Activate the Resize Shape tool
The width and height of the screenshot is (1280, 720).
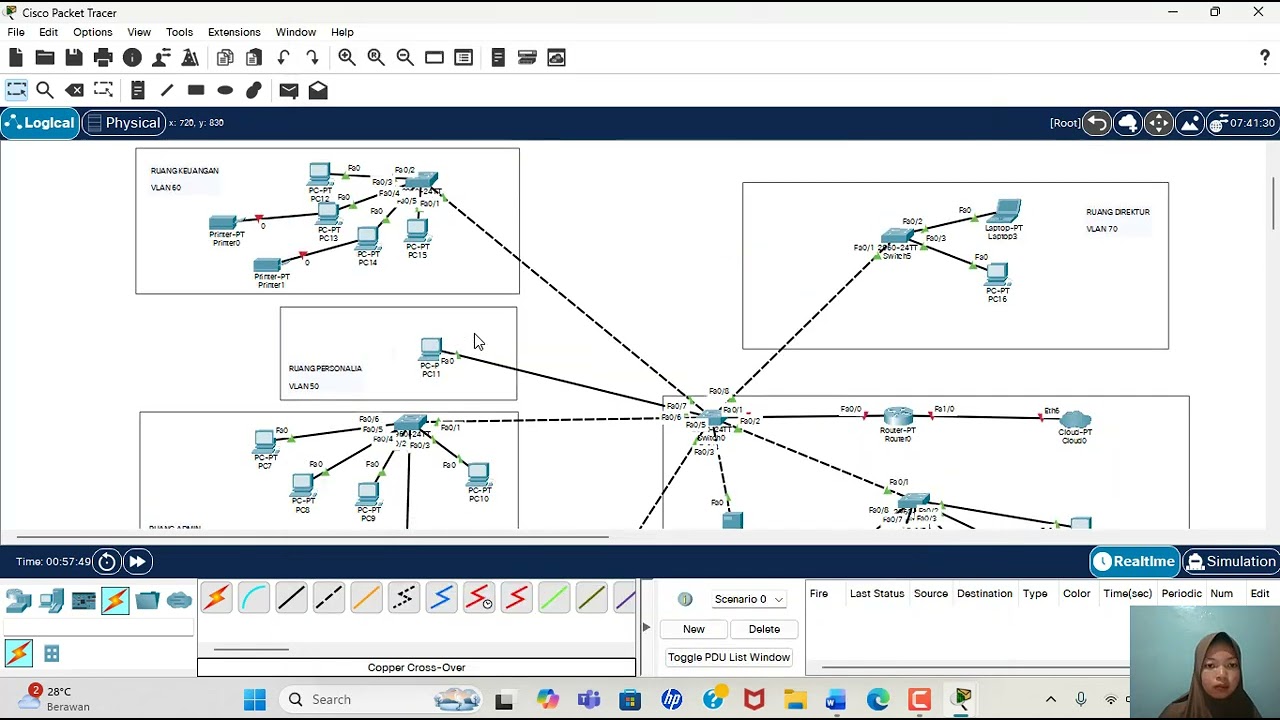pyautogui.click(x=103, y=90)
